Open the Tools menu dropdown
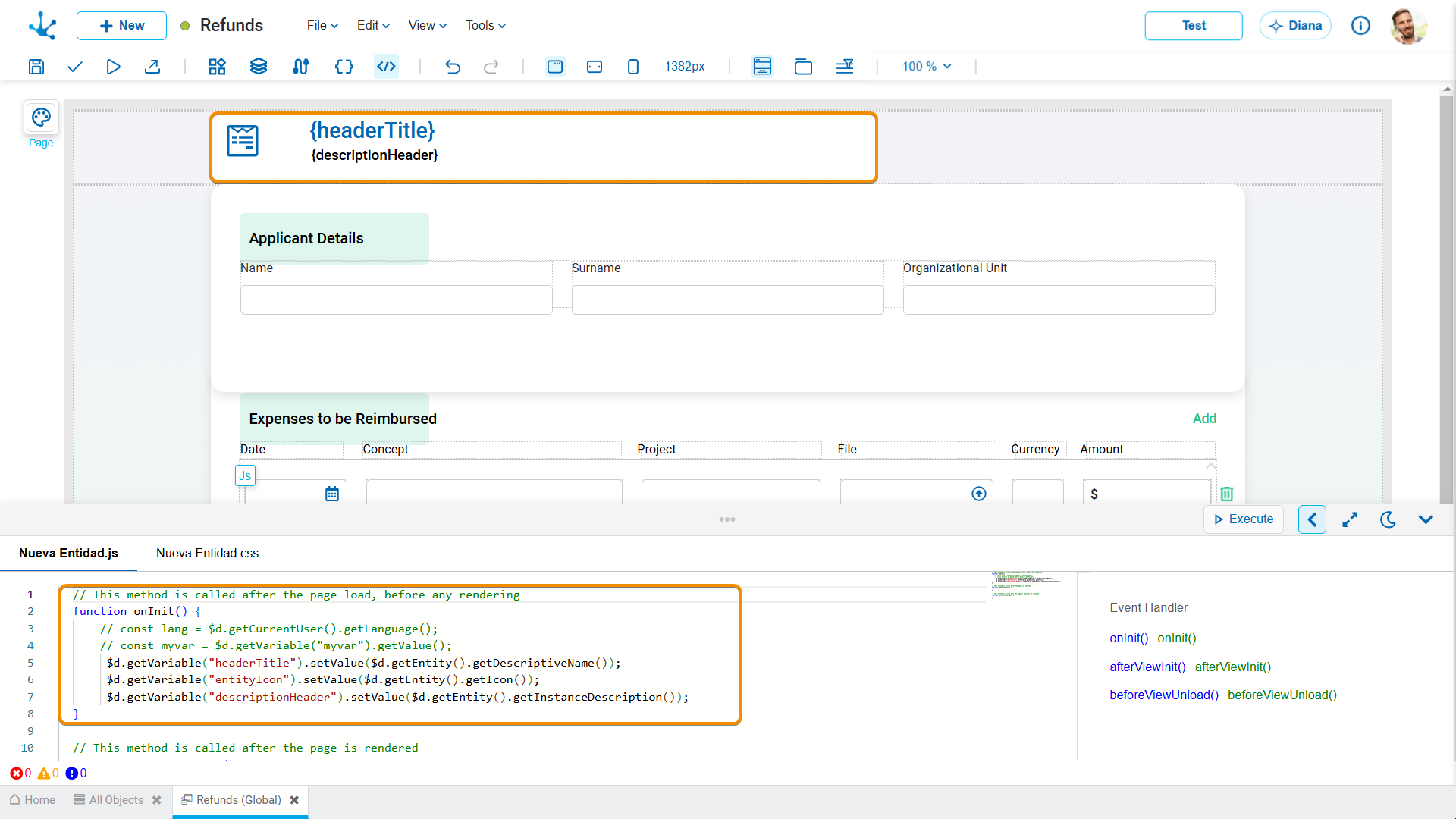The height and width of the screenshot is (819, 1456). pyautogui.click(x=485, y=26)
